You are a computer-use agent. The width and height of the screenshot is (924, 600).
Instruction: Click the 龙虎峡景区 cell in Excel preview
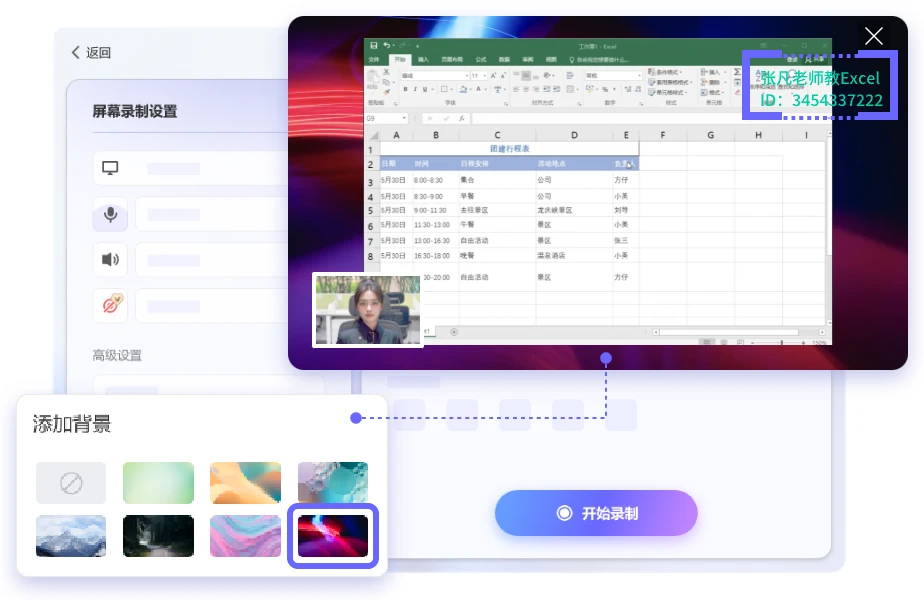pyautogui.click(x=555, y=210)
